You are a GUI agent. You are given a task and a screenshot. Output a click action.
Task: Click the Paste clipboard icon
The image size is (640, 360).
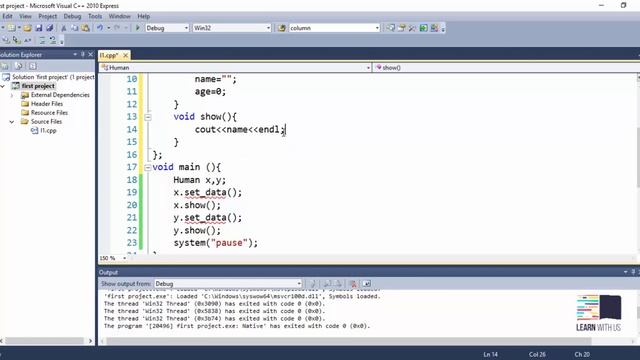coord(85,28)
